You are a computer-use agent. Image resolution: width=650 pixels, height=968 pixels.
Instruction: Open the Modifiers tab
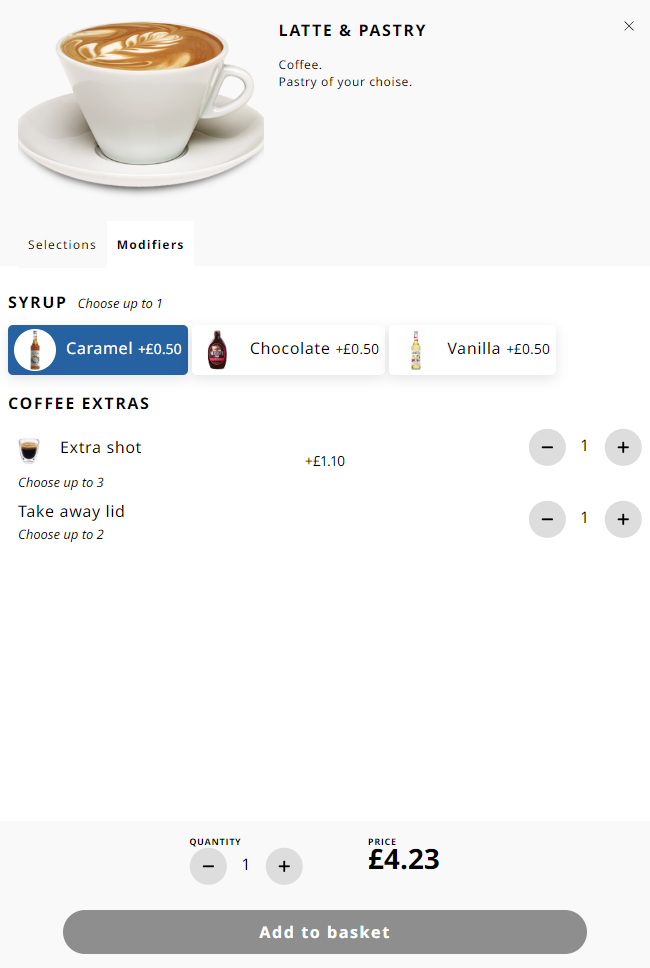tap(151, 244)
